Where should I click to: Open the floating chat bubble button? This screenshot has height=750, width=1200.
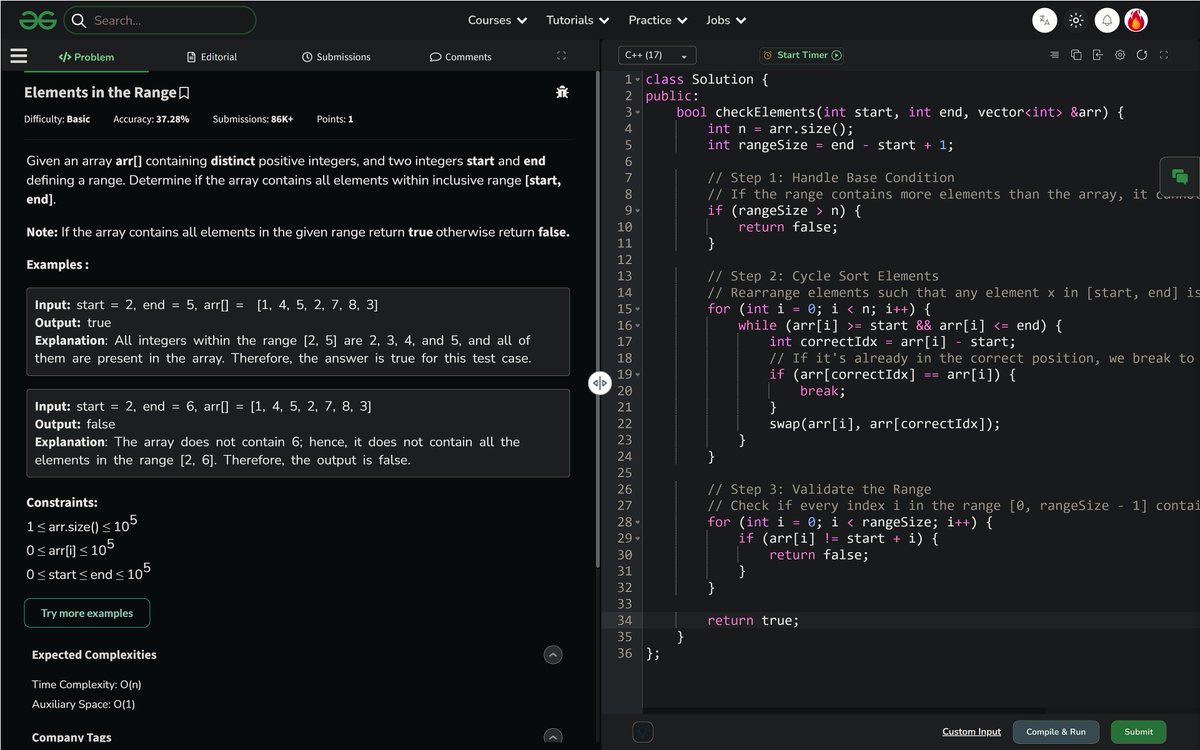click(x=1180, y=177)
